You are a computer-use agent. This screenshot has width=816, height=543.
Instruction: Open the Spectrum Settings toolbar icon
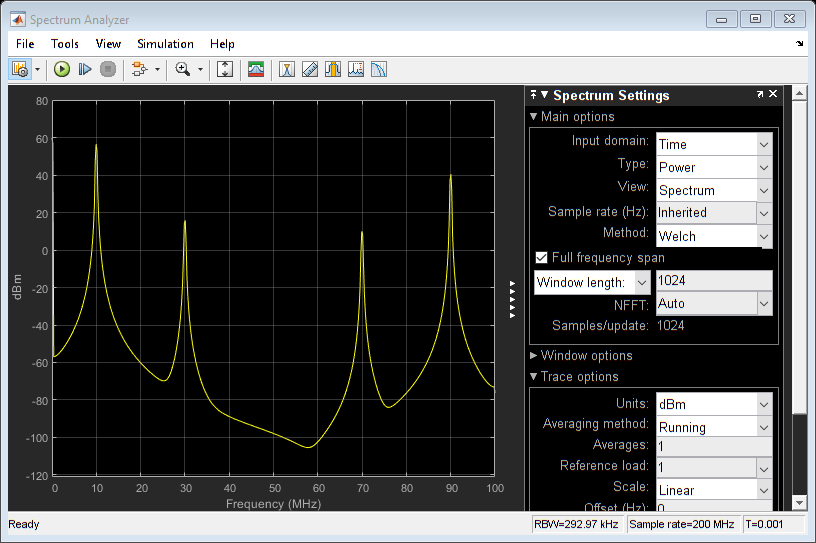[256, 69]
